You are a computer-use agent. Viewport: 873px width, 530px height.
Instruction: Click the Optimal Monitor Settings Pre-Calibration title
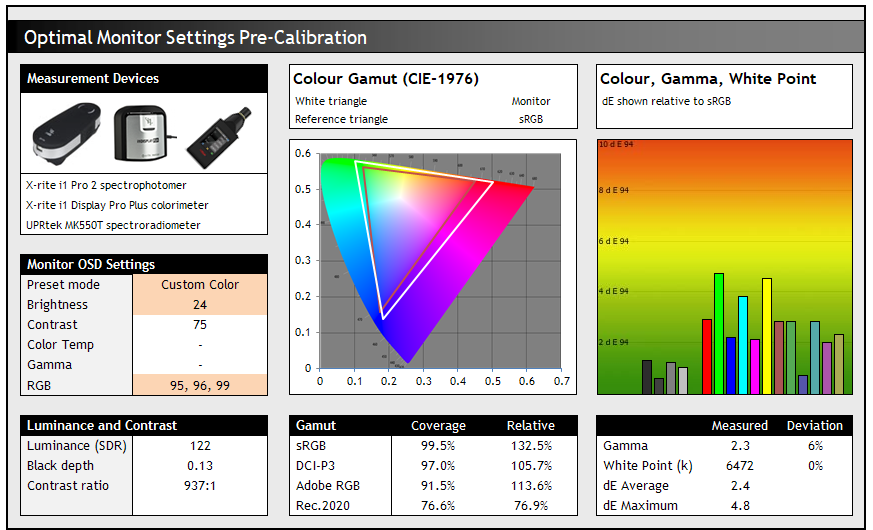[195, 38]
